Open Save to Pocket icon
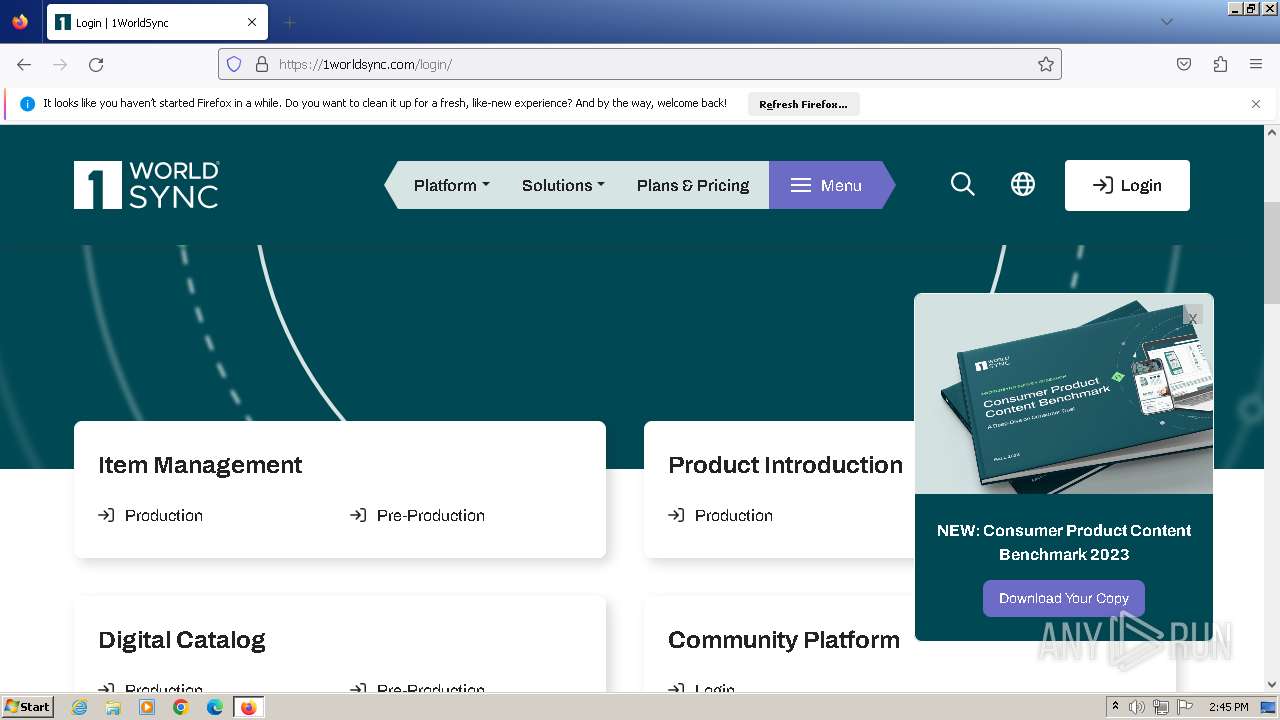Image resolution: width=1280 pixels, height=720 pixels. 1184,64
